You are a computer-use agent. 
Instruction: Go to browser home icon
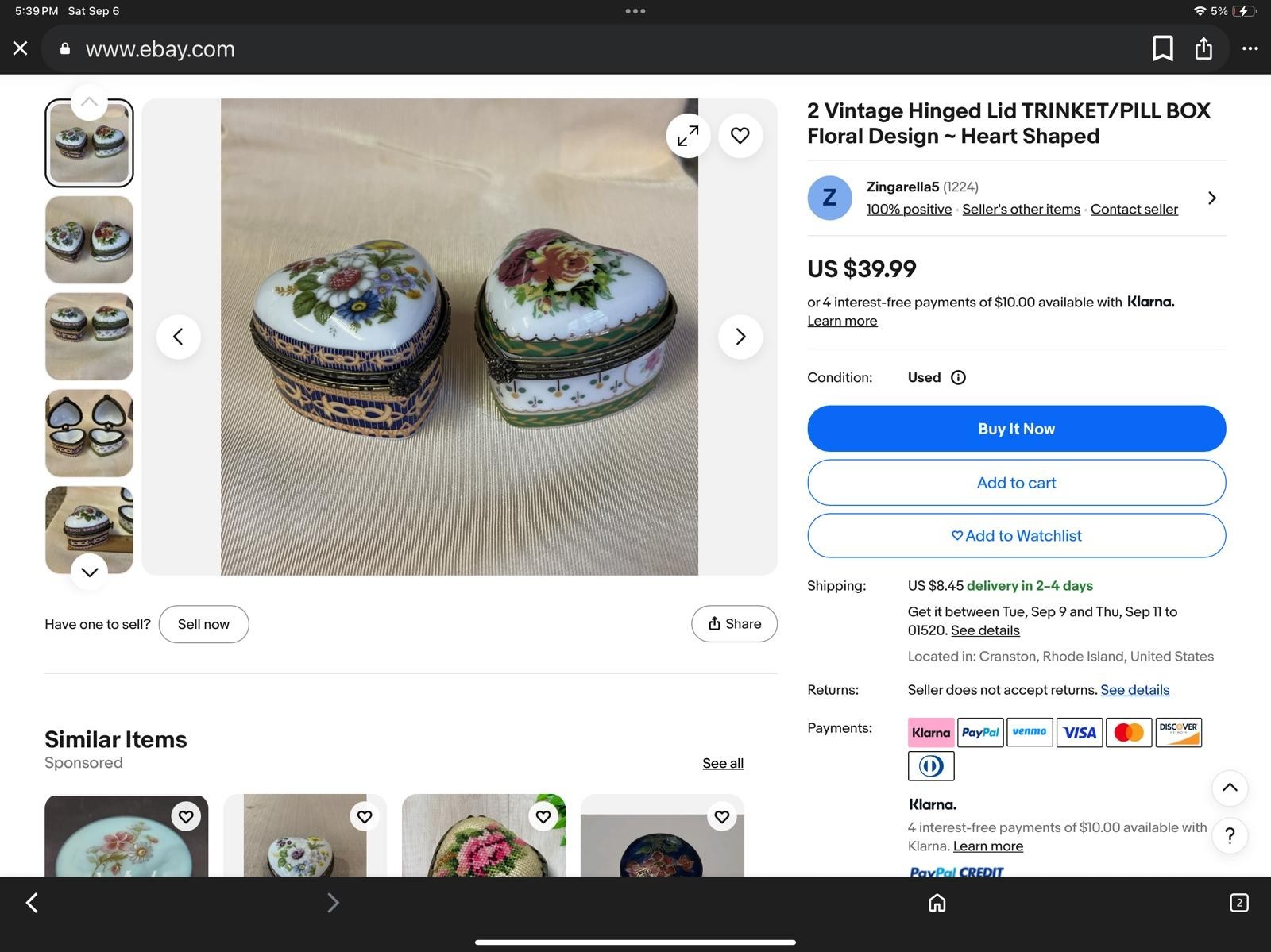click(937, 903)
